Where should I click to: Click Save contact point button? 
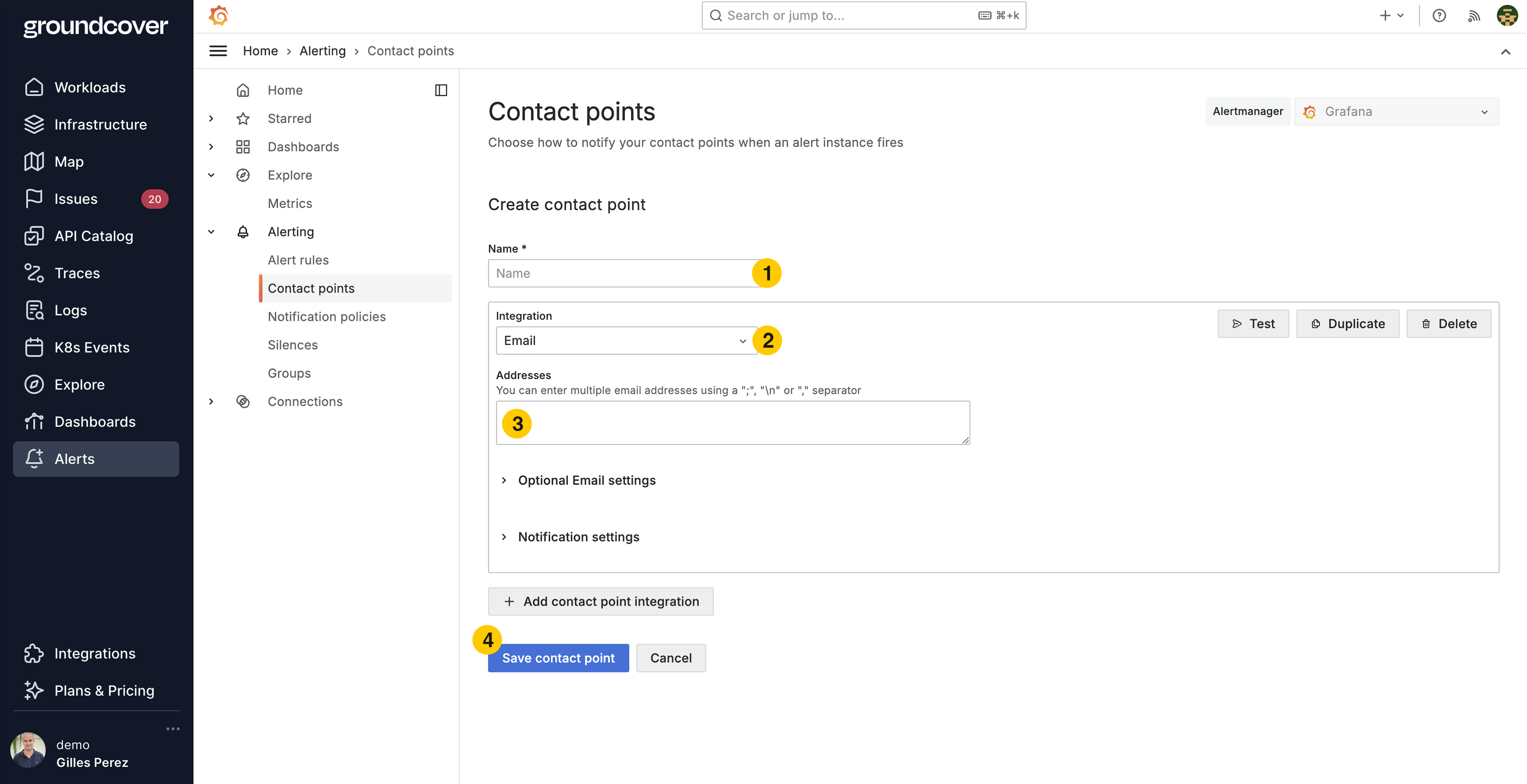click(558, 658)
